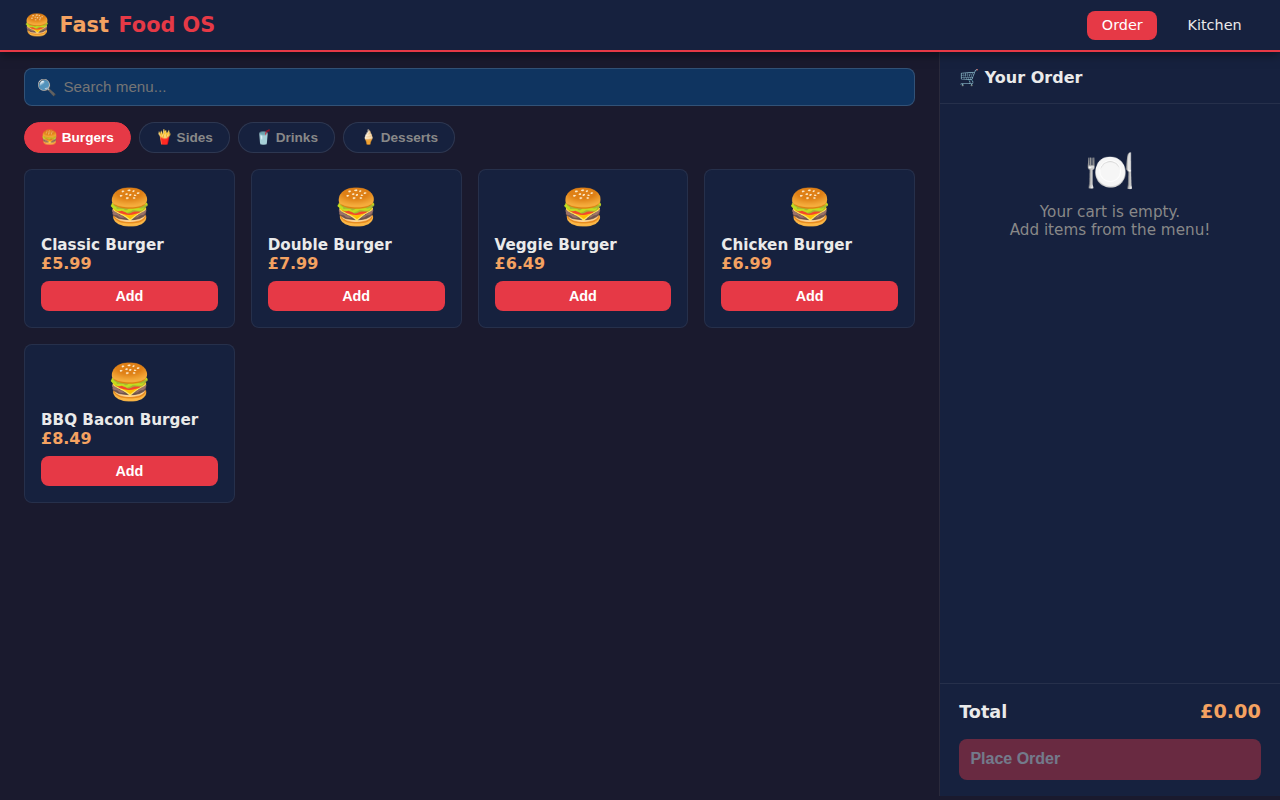Click the Classic Burger product image
The image size is (1280, 800).
pyautogui.click(x=129, y=206)
